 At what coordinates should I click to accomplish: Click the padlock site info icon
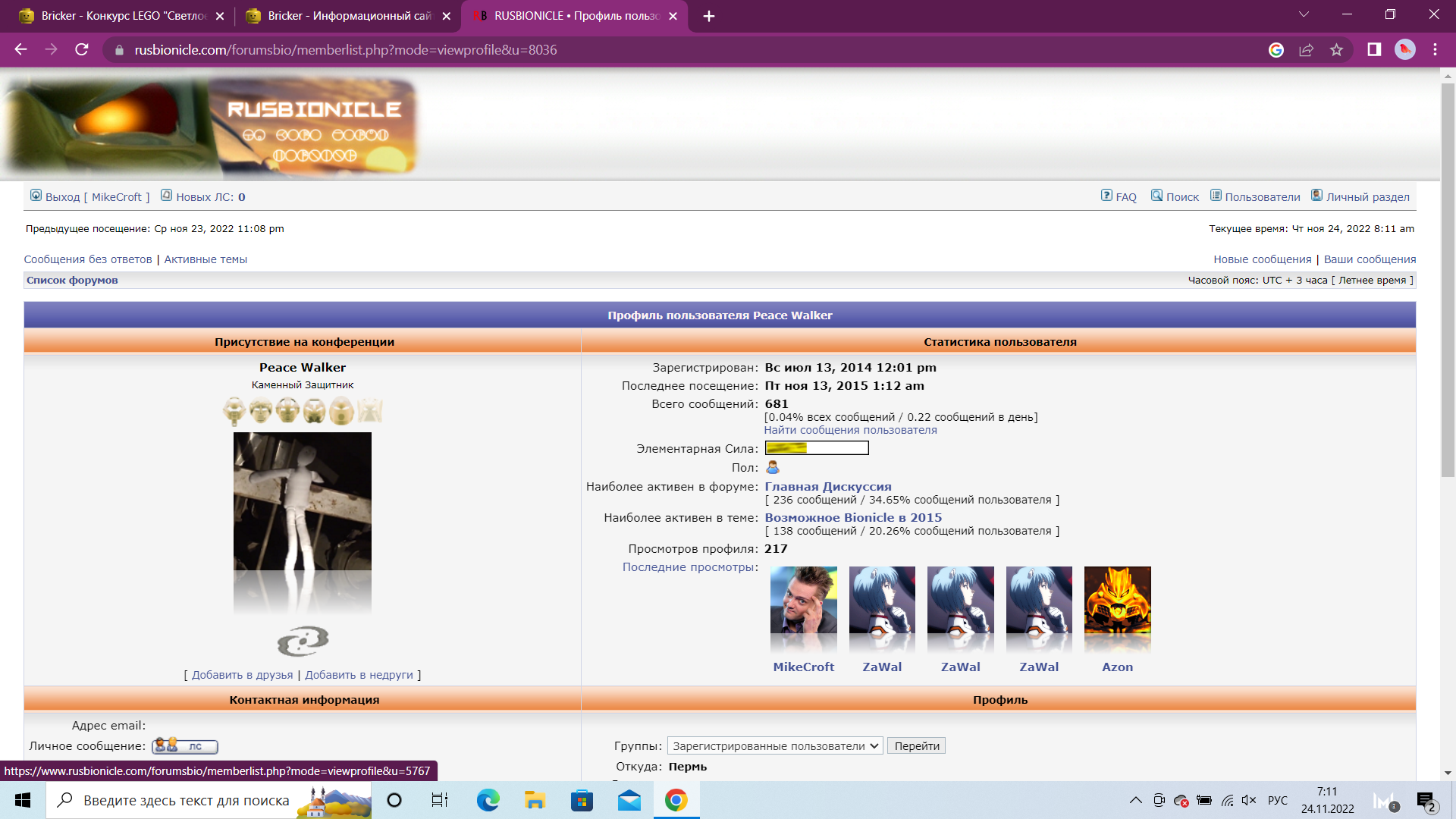[119, 50]
